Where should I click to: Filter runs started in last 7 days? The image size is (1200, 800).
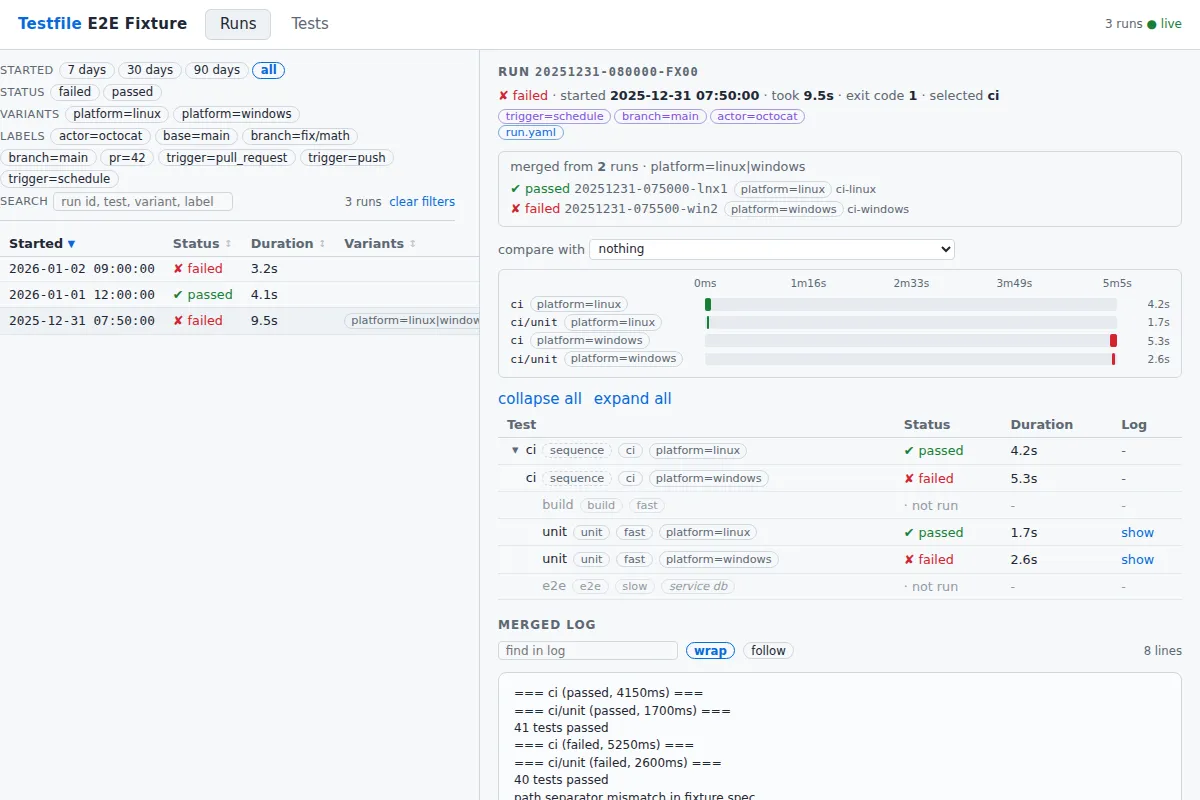[87, 70]
